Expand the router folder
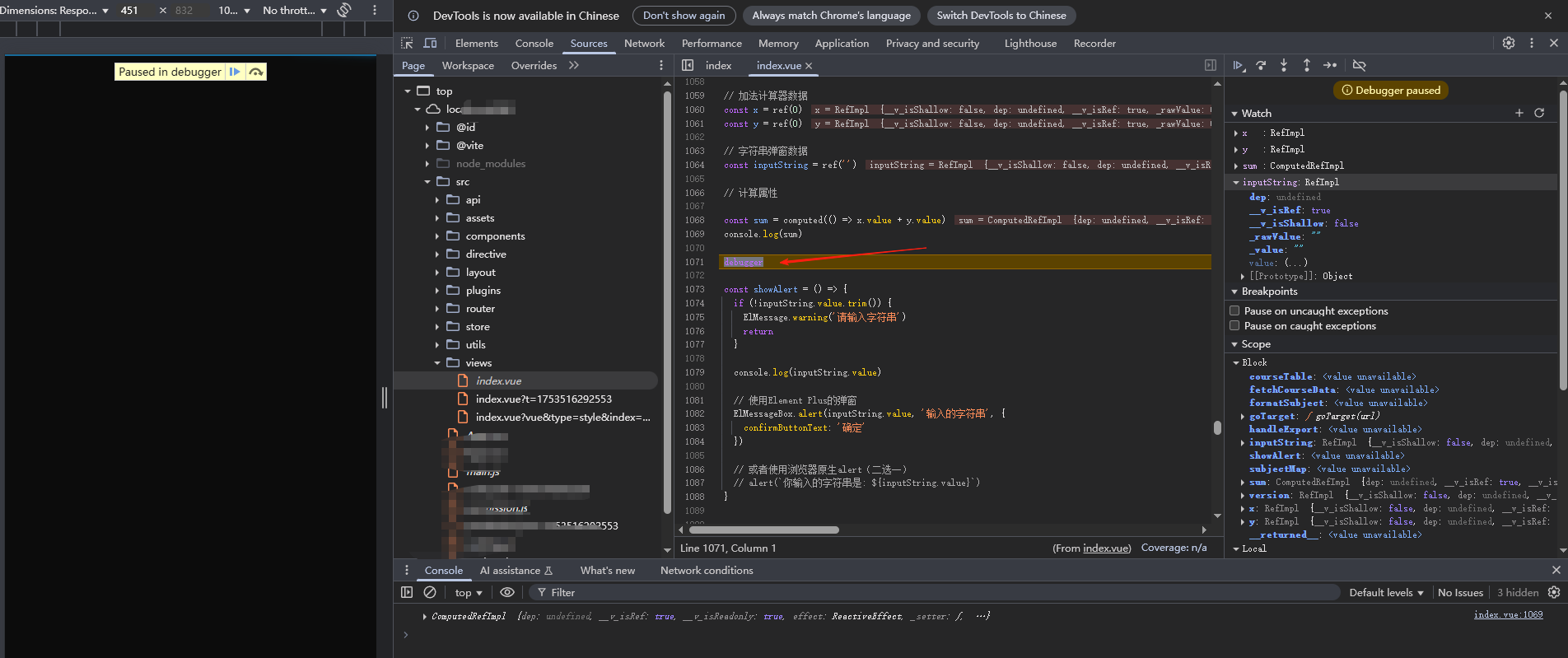This screenshot has width=1568, height=658. tap(437, 309)
